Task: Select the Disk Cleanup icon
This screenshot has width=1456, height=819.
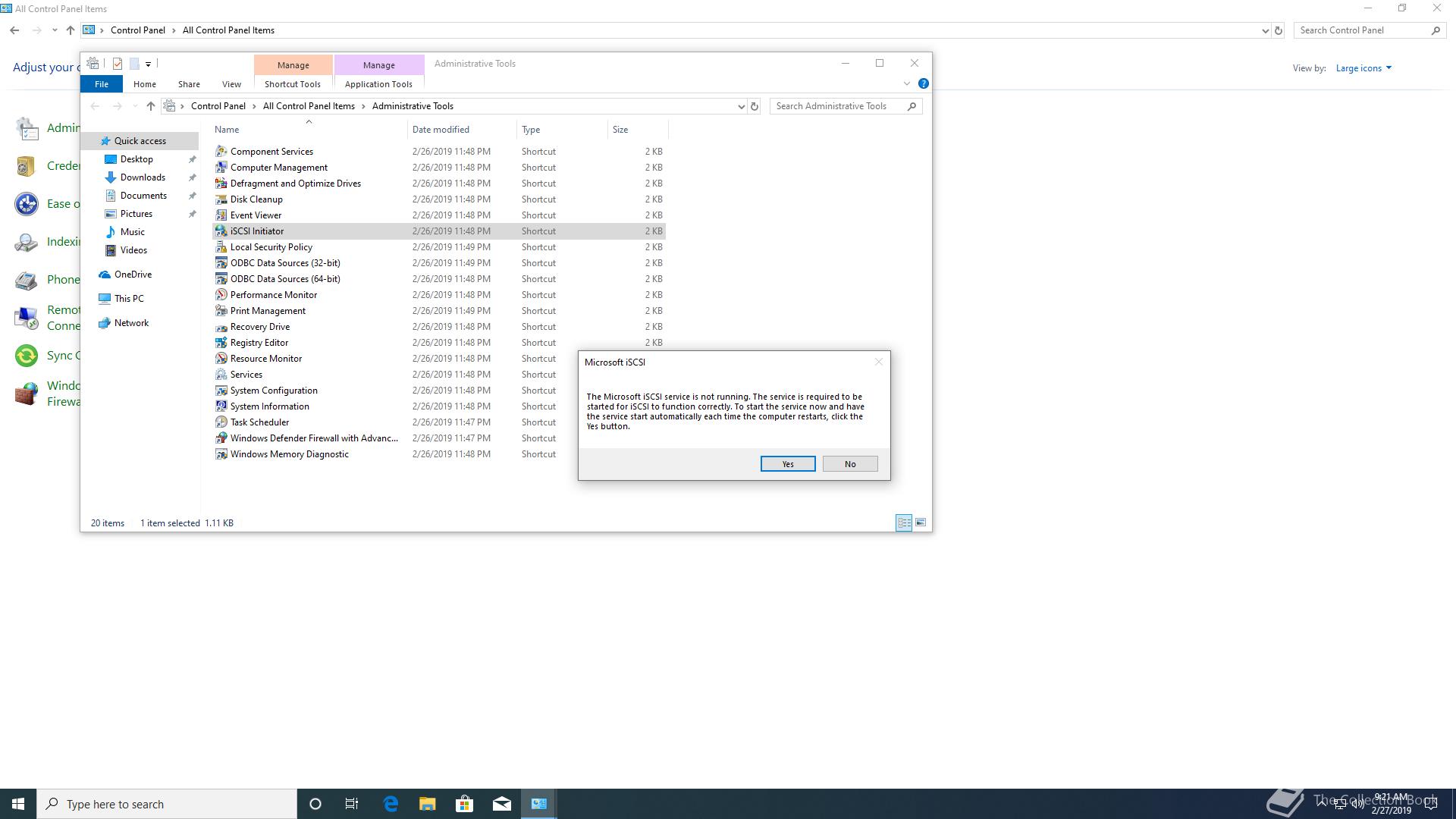Action: coord(221,199)
